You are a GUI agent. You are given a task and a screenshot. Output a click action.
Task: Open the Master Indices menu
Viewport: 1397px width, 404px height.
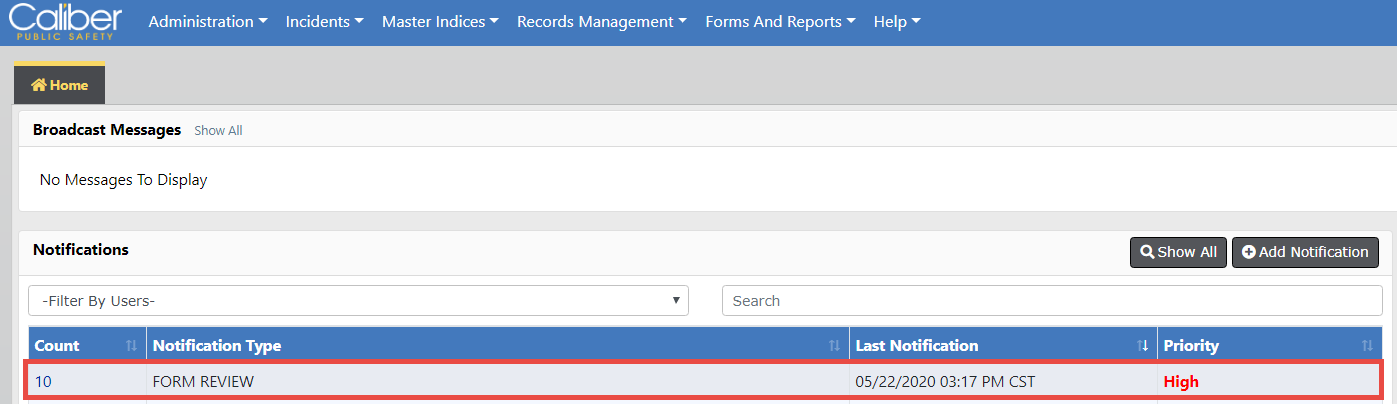click(440, 22)
